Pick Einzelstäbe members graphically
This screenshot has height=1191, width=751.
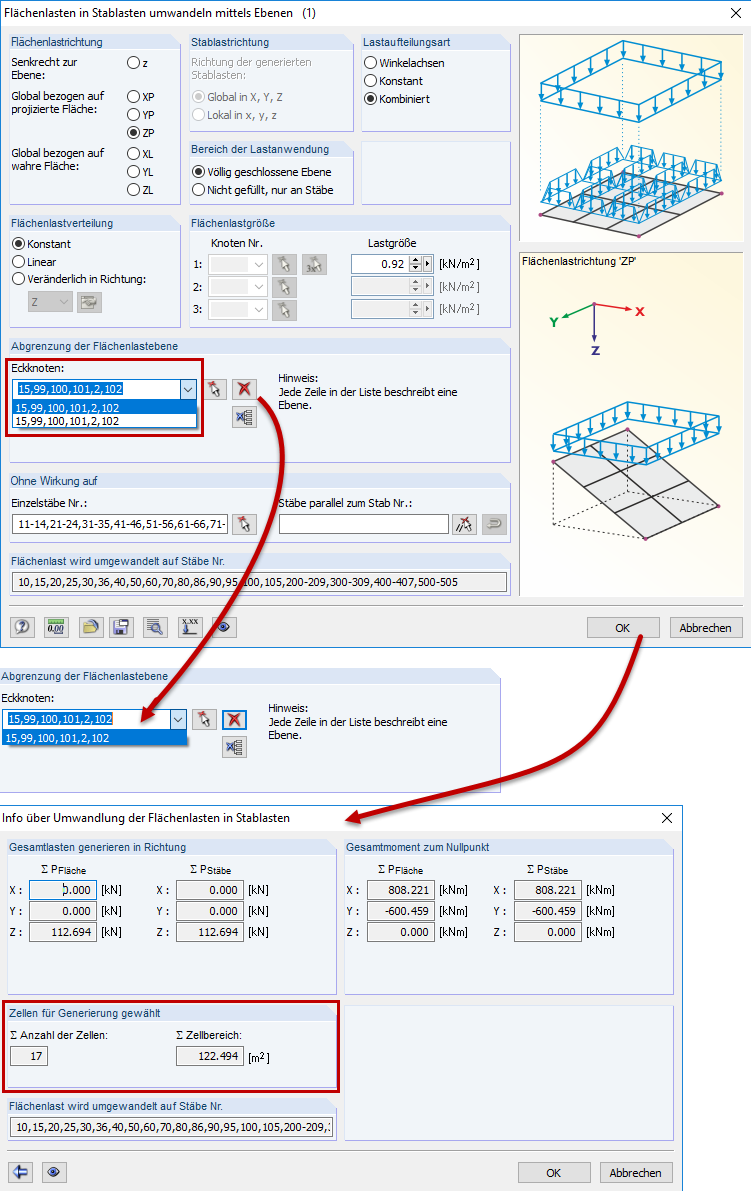pos(244,524)
